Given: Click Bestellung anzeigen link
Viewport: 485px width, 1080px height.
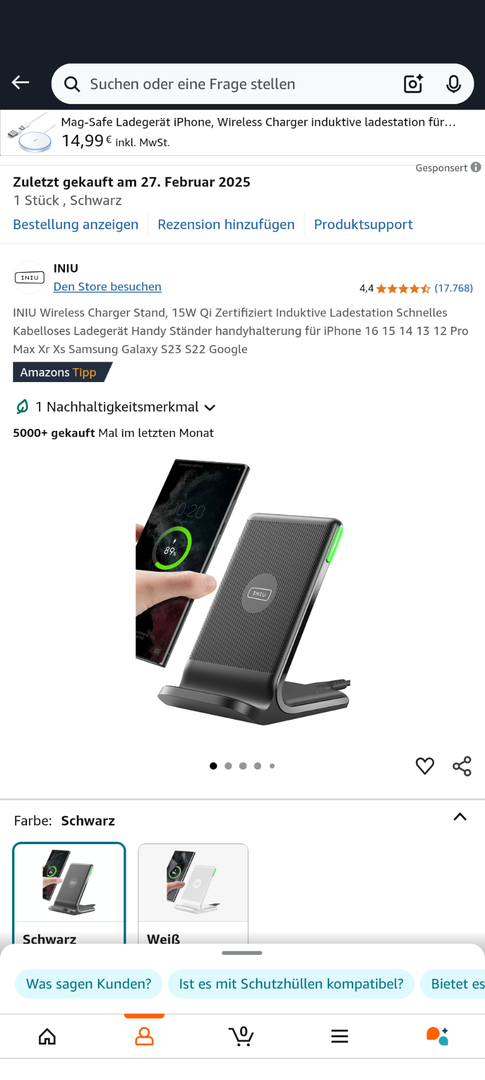Looking at the screenshot, I should [76, 225].
